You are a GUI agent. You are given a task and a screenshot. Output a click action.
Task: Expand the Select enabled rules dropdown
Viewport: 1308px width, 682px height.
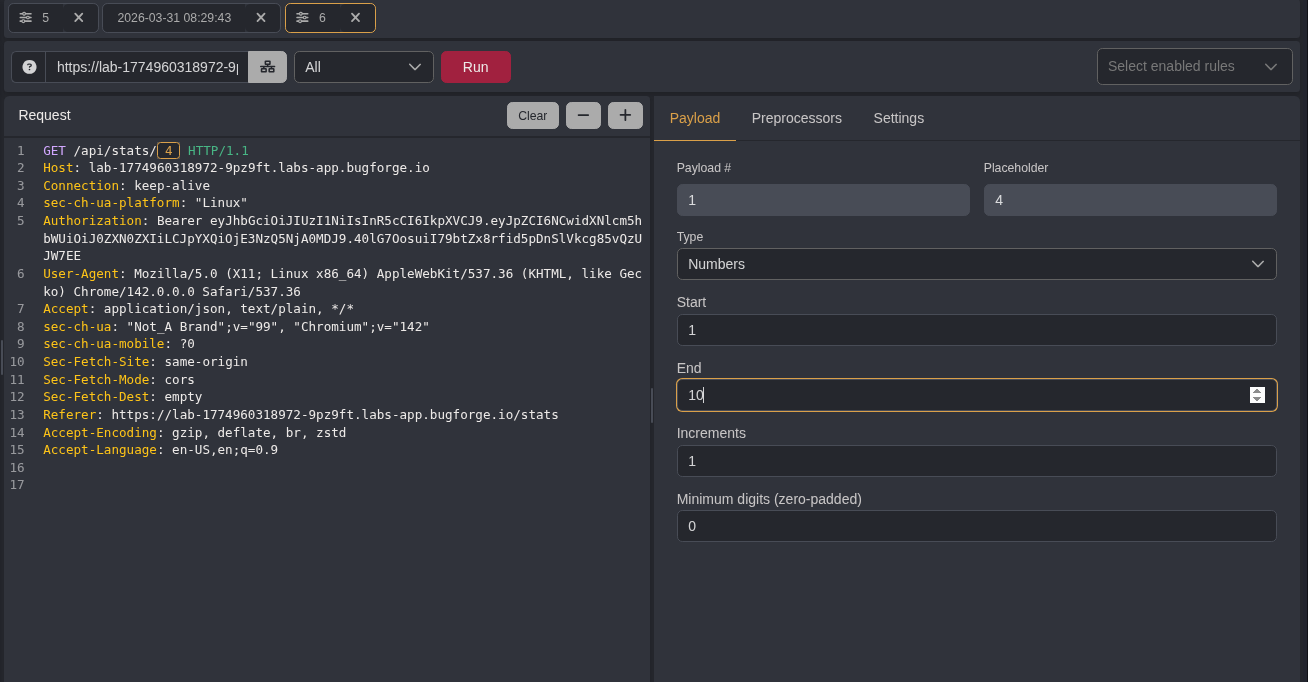[x=1194, y=67]
